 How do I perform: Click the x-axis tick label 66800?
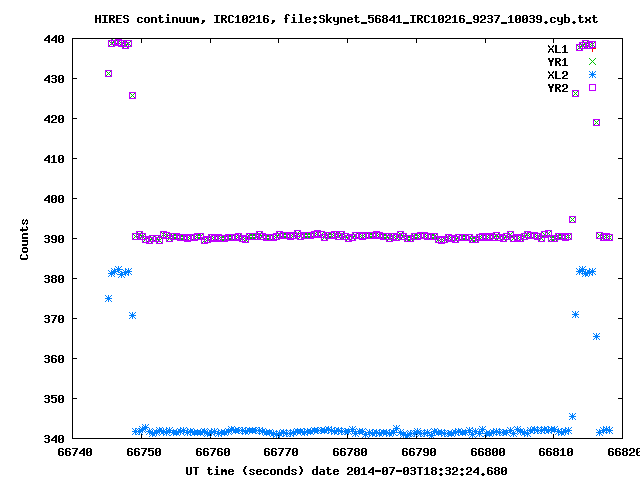[488, 452]
